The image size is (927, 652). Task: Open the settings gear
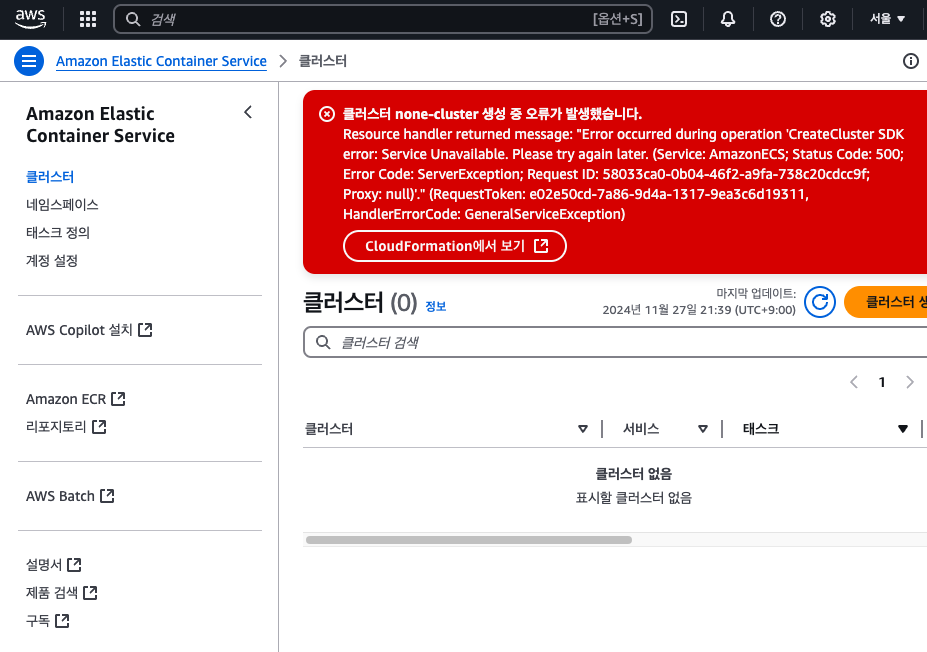827,20
